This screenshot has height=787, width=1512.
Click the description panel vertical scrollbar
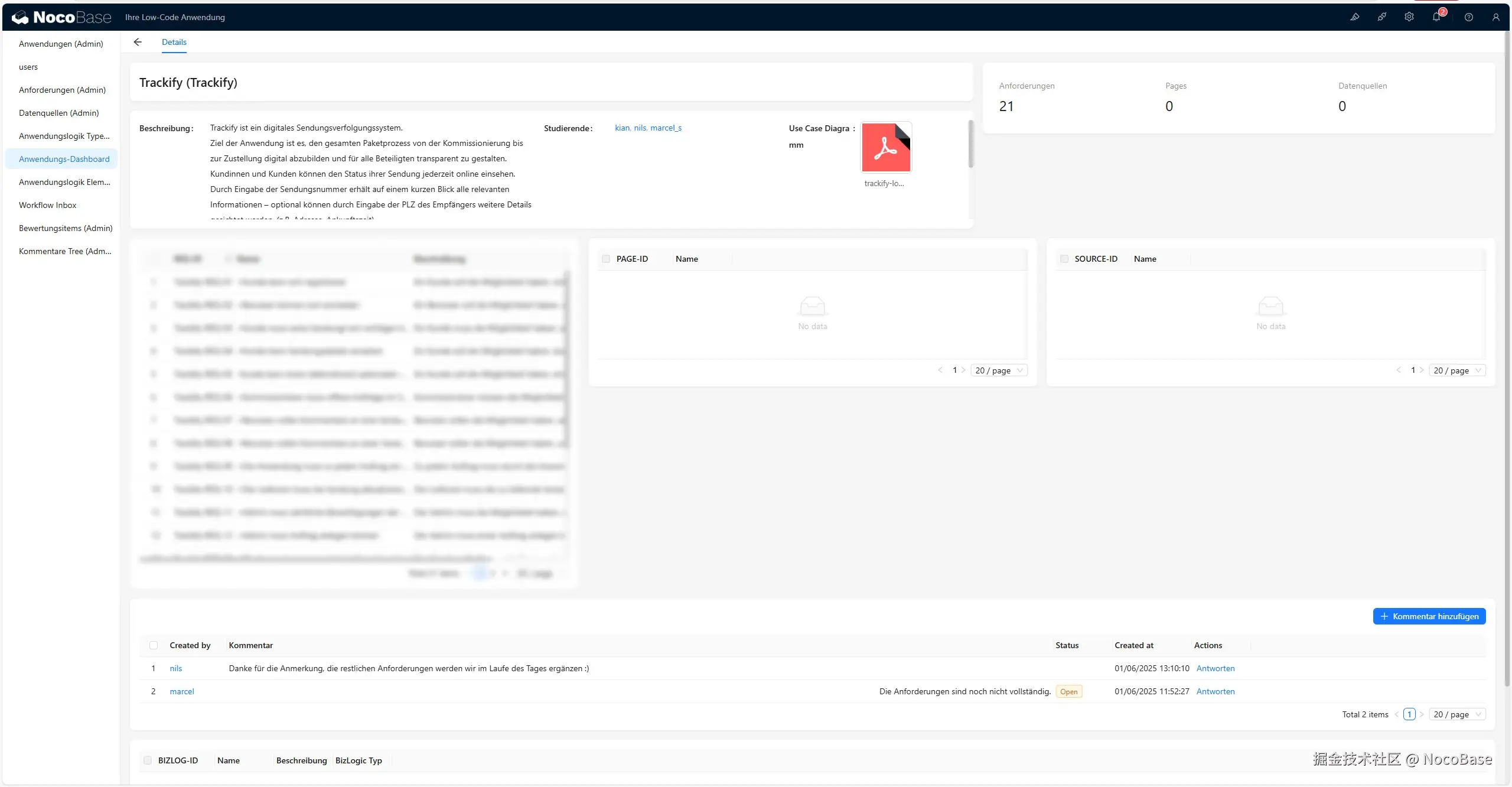pos(970,145)
